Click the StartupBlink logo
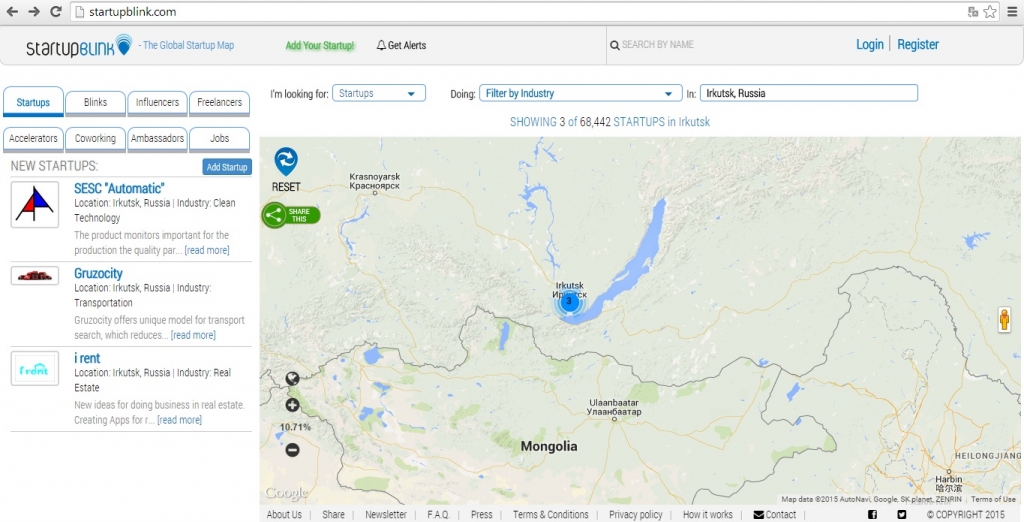Screen dimensions: 1024x522 click(79, 46)
